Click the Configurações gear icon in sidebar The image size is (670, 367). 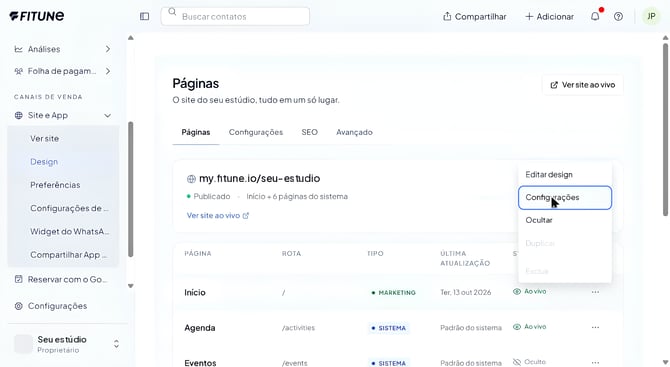click(x=18, y=306)
